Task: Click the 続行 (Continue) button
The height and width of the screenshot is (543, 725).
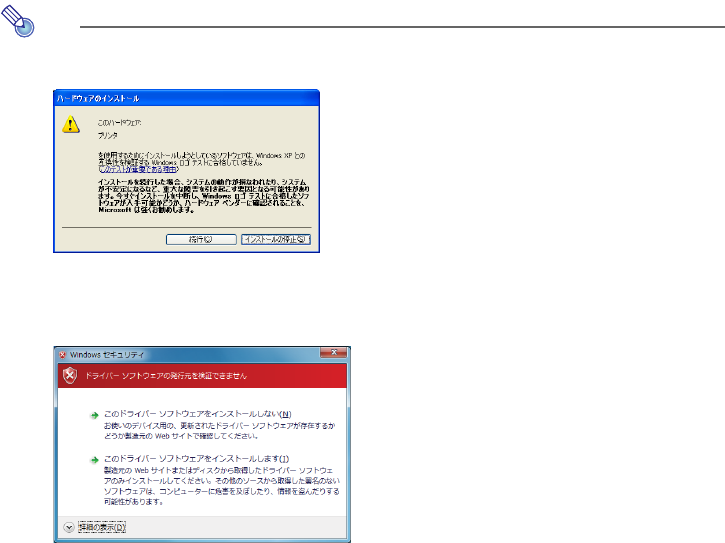Action: (201, 239)
